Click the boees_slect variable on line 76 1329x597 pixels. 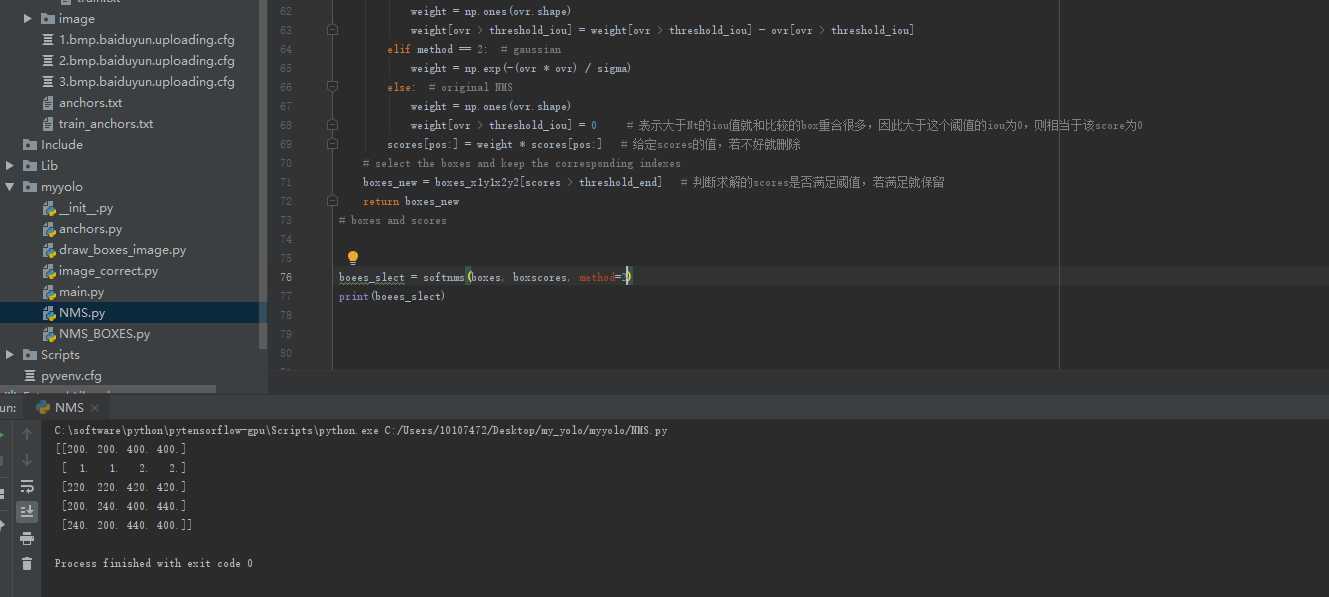pos(371,277)
